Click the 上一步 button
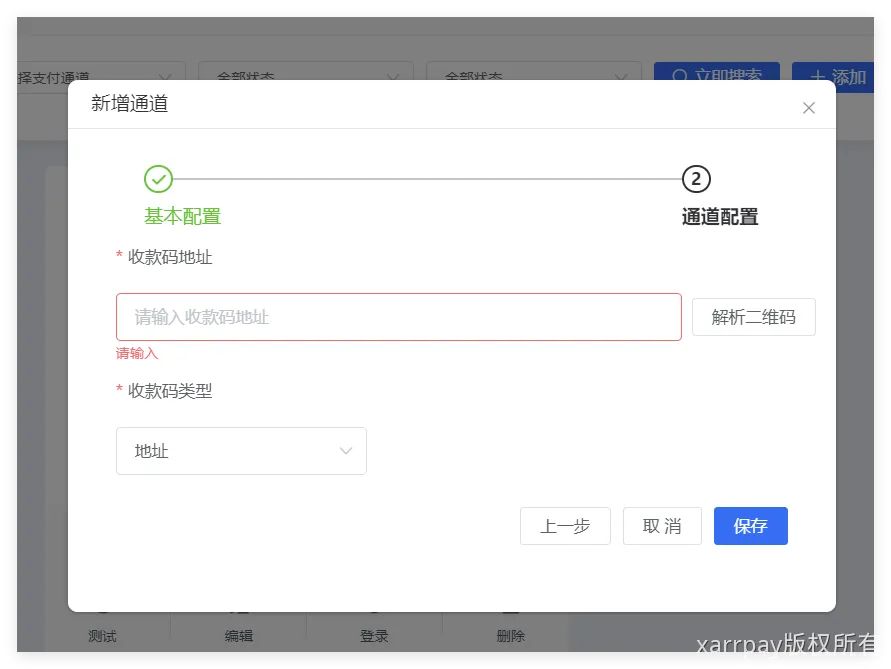891x669 pixels. coord(565,526)
